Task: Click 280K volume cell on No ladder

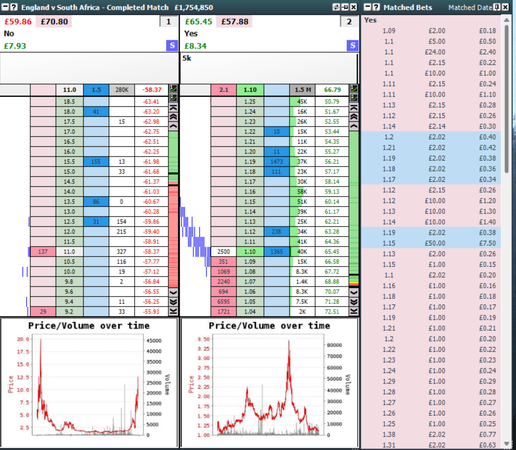Action: [x=122, y=90]
